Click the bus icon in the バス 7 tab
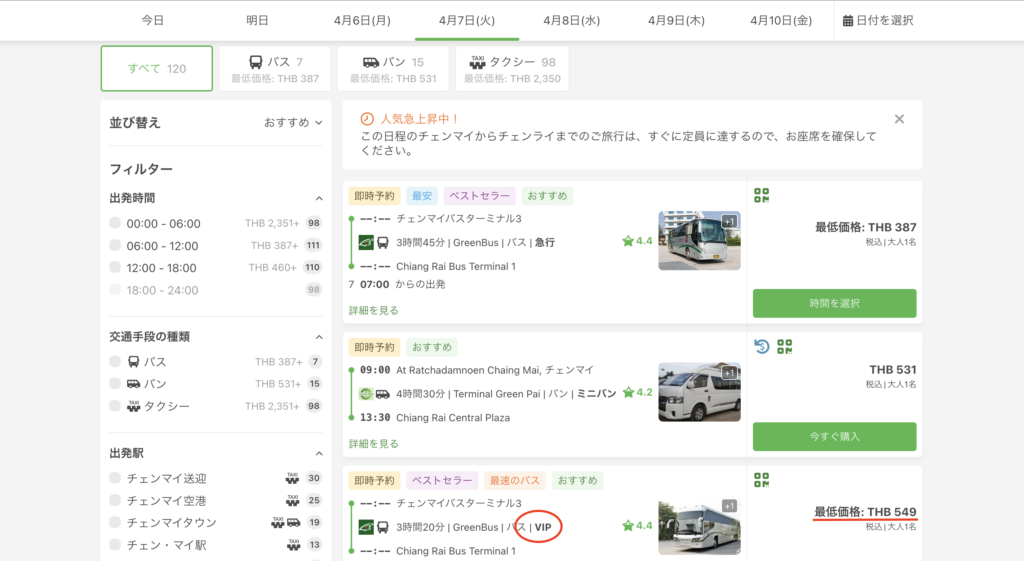This screenshot has width=1024, height=561. tap(255, 62)
